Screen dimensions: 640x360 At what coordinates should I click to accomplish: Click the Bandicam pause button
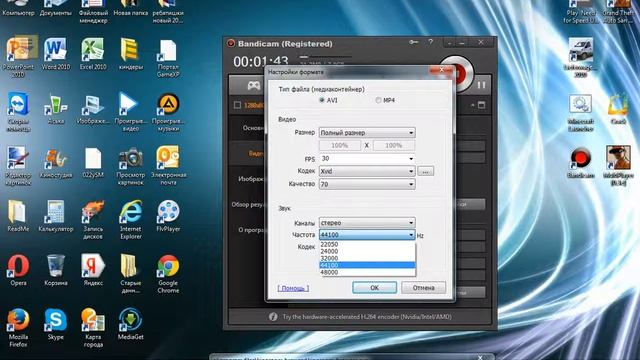click(x=482, y=85)
